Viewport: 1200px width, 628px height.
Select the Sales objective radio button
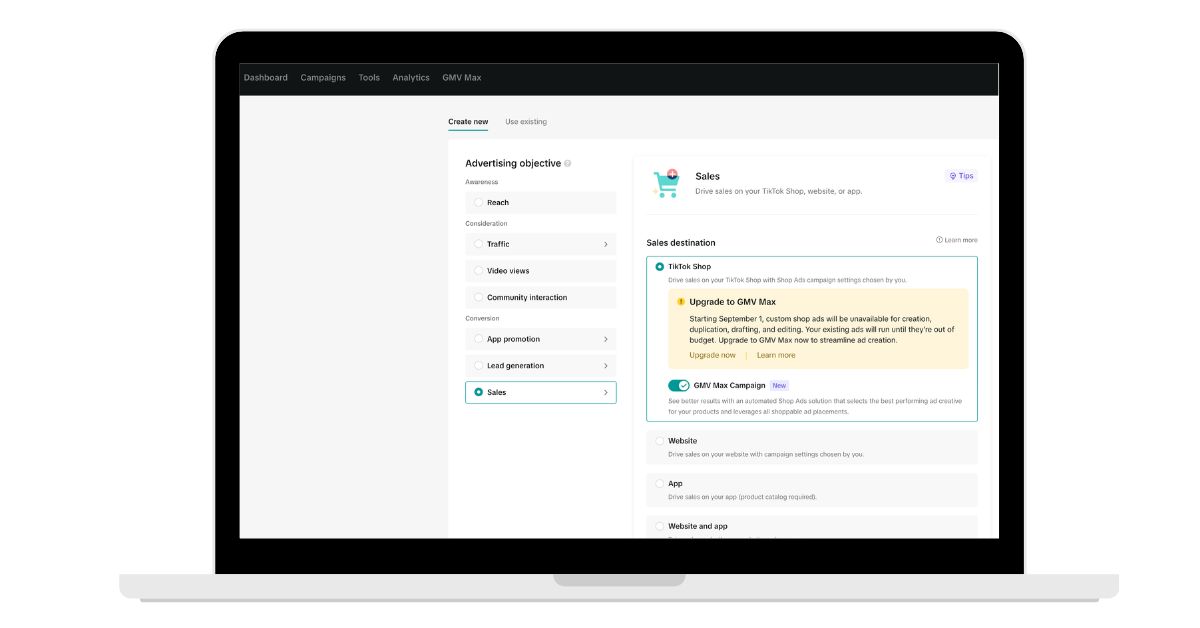coord(479,392)
